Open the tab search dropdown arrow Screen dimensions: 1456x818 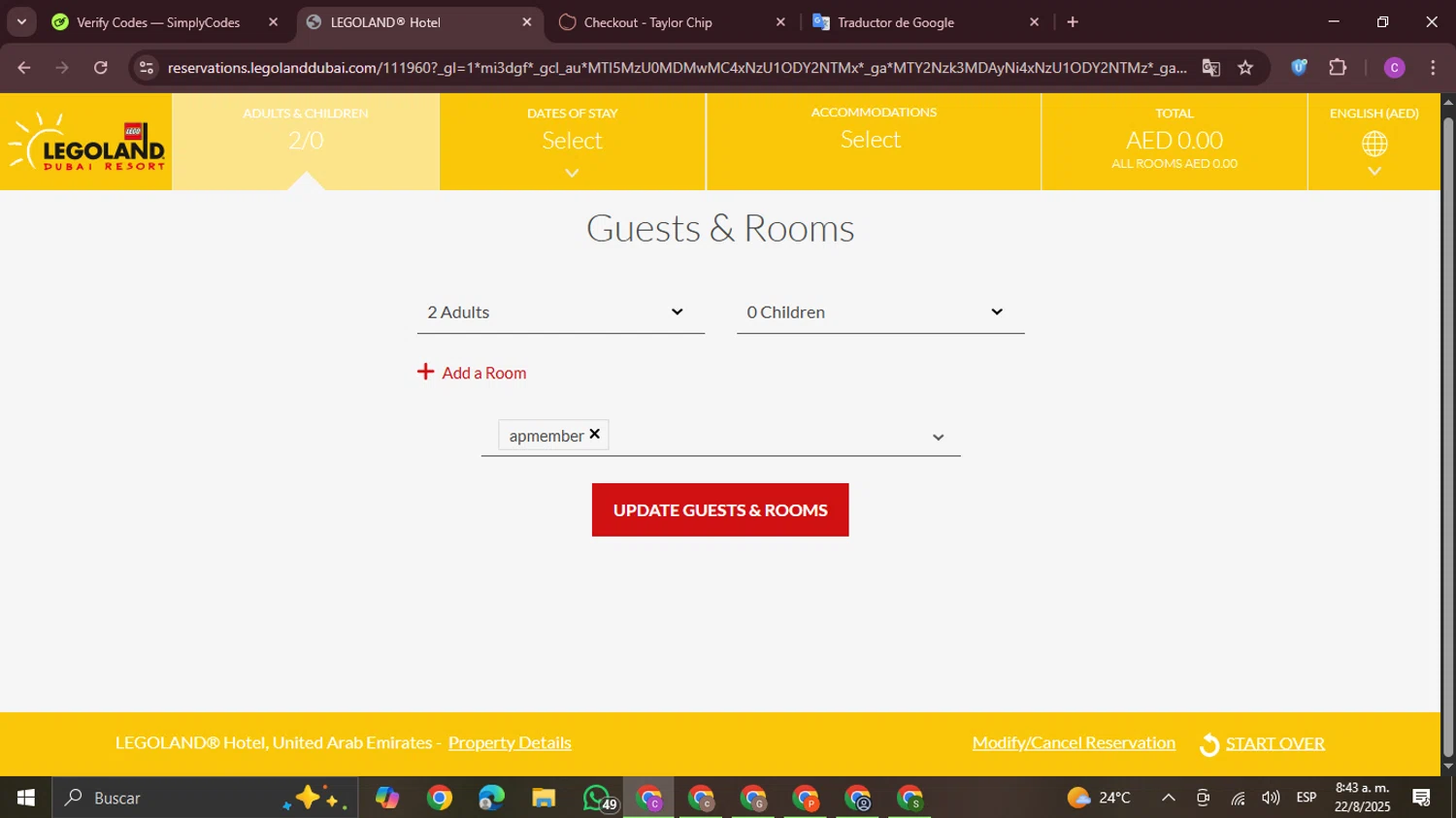(21, 21)
